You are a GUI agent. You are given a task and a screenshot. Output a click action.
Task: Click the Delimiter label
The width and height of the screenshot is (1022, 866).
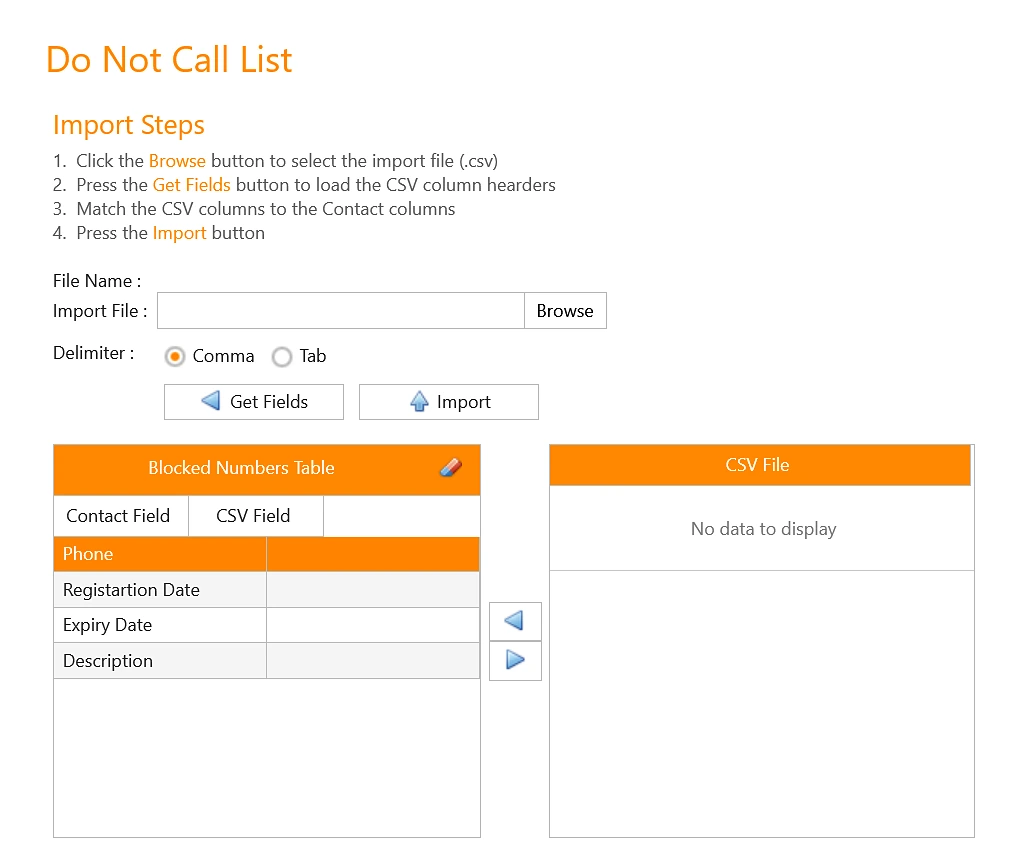(x=94, y=353)
